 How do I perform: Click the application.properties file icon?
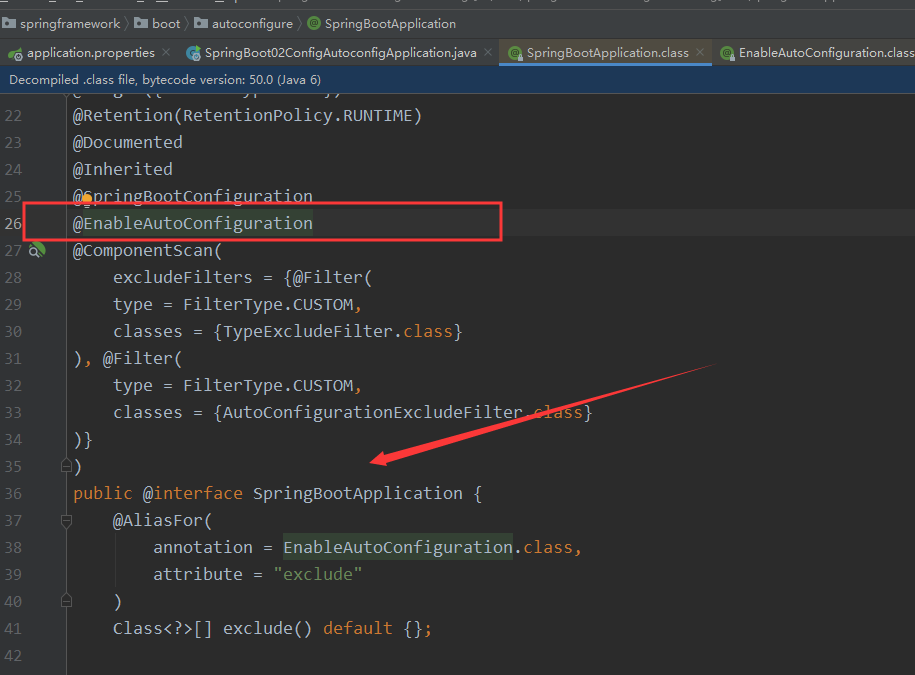(x=16, y=54)
